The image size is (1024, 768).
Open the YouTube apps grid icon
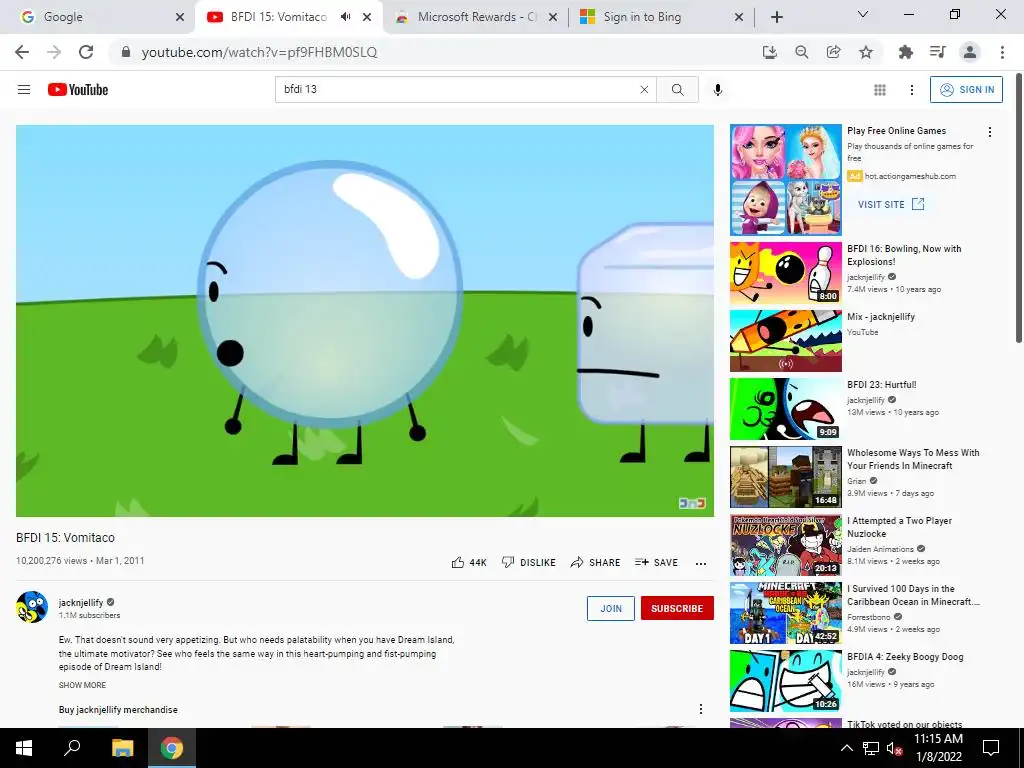880,89
